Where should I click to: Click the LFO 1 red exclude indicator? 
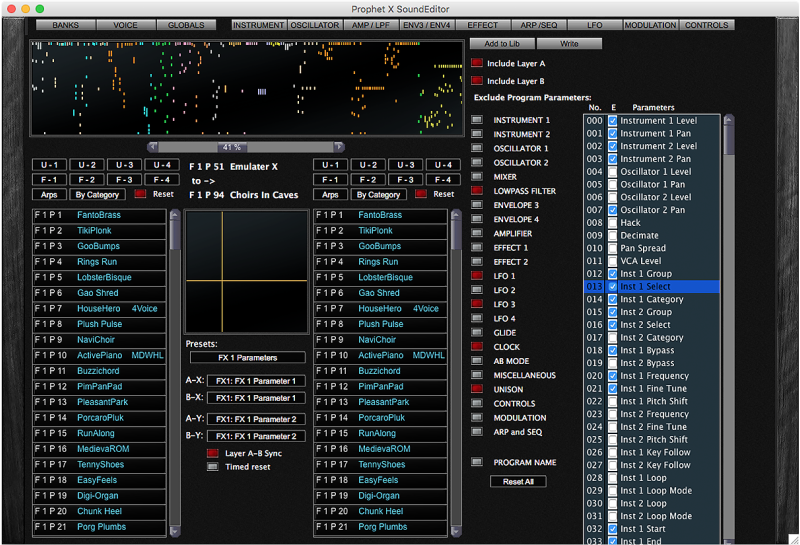tap(477, 276)
